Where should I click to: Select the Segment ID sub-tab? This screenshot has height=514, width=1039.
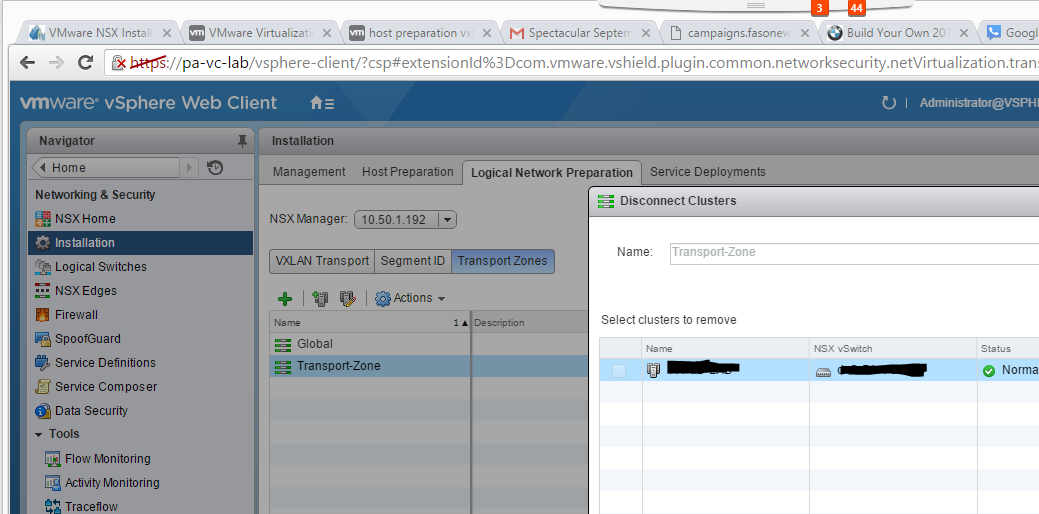point(413,261)
